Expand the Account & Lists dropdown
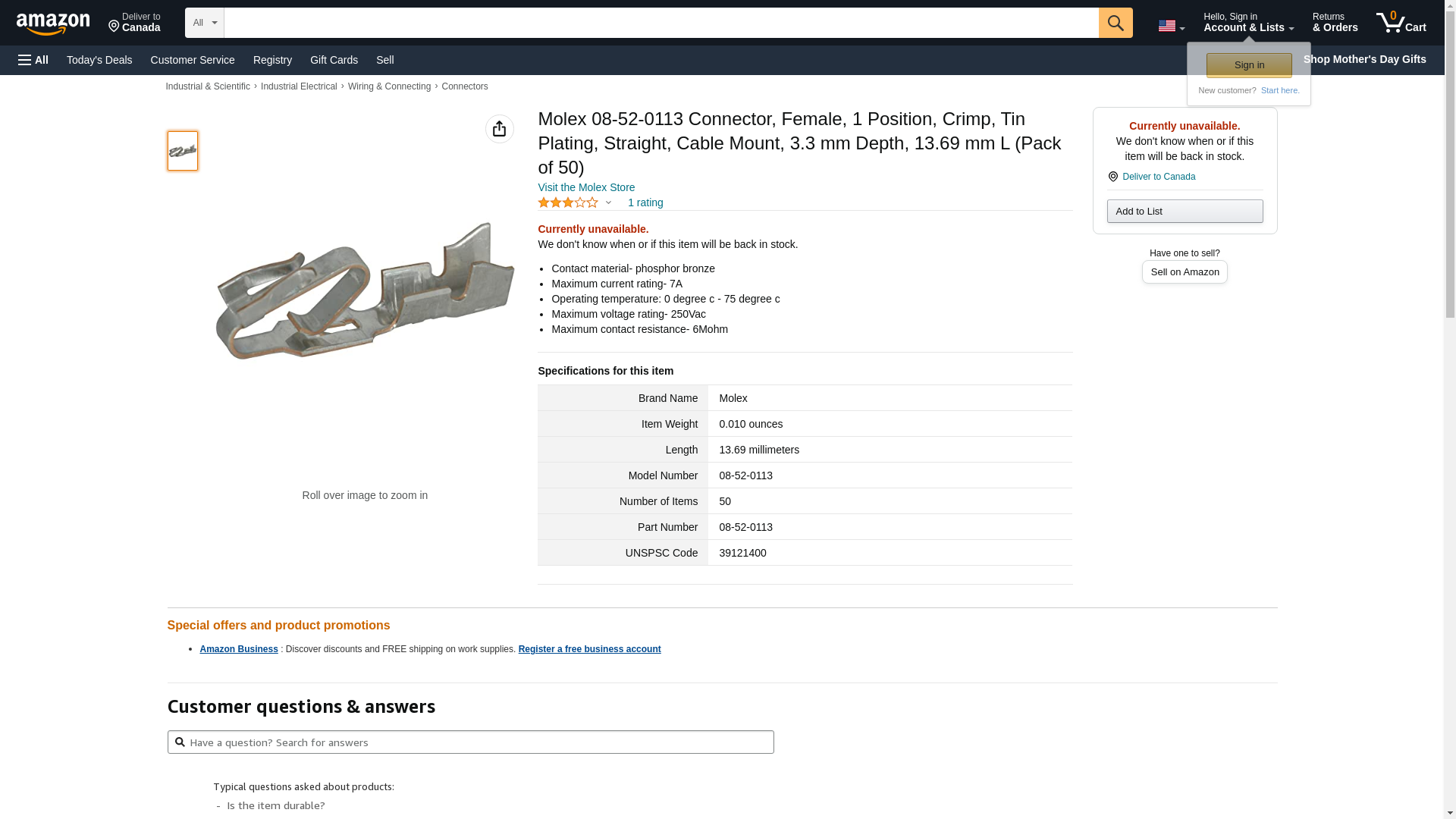 (1248, 23)
